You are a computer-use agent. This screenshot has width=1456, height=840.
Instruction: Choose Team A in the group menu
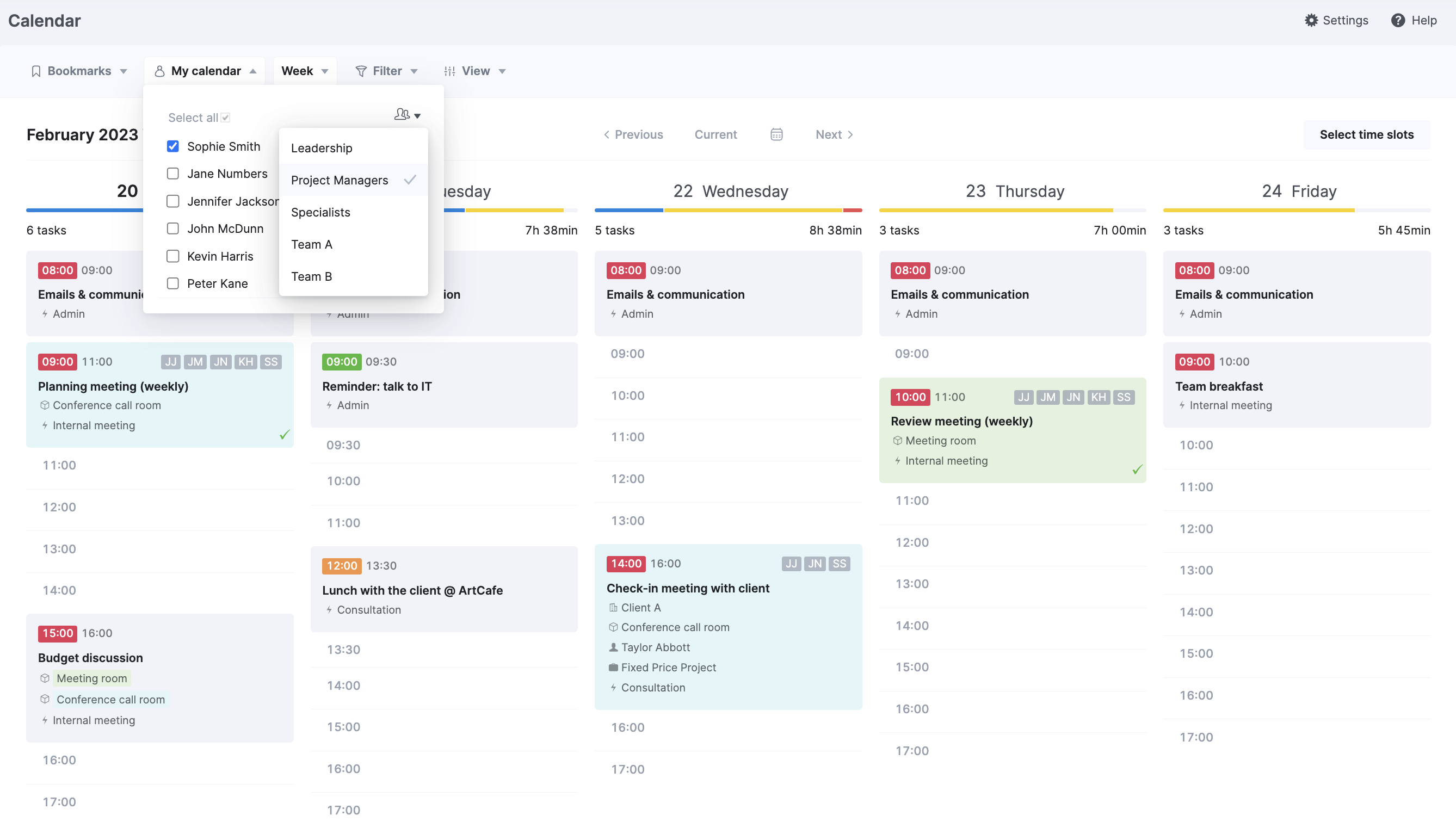[312, 245]
